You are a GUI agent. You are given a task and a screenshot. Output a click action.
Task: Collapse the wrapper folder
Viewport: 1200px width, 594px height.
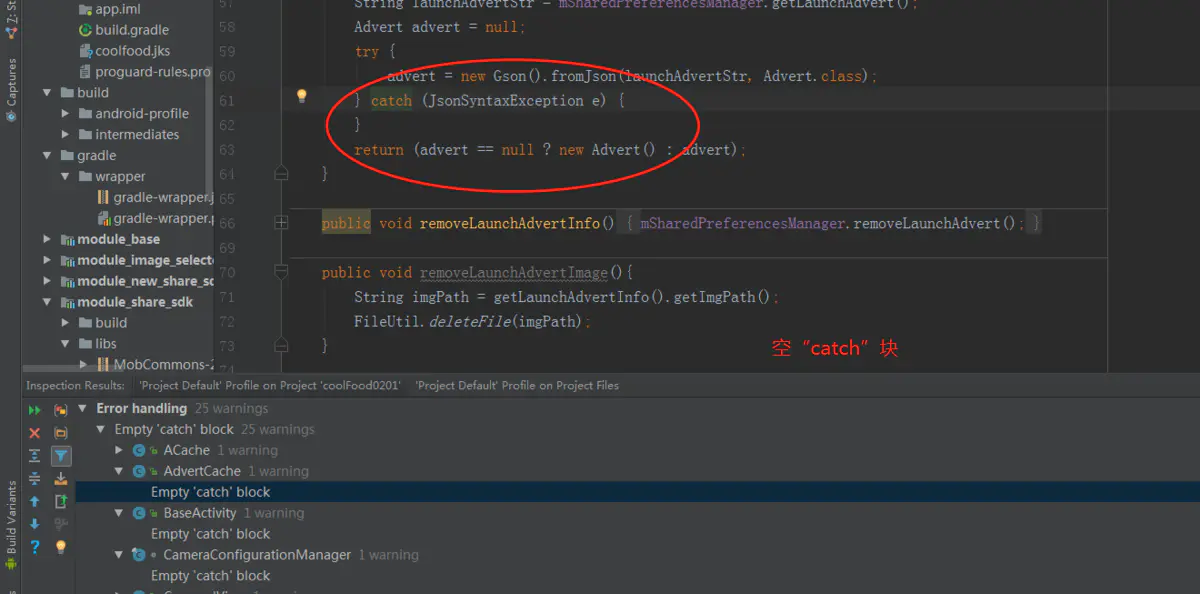(65, 177)
